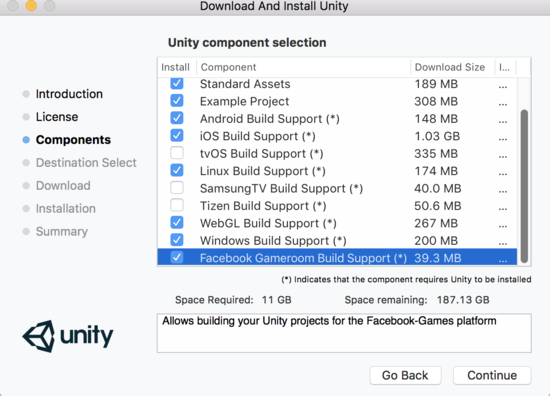Select the Destination Select step
The image size is (550, 396).
point(86,163)
